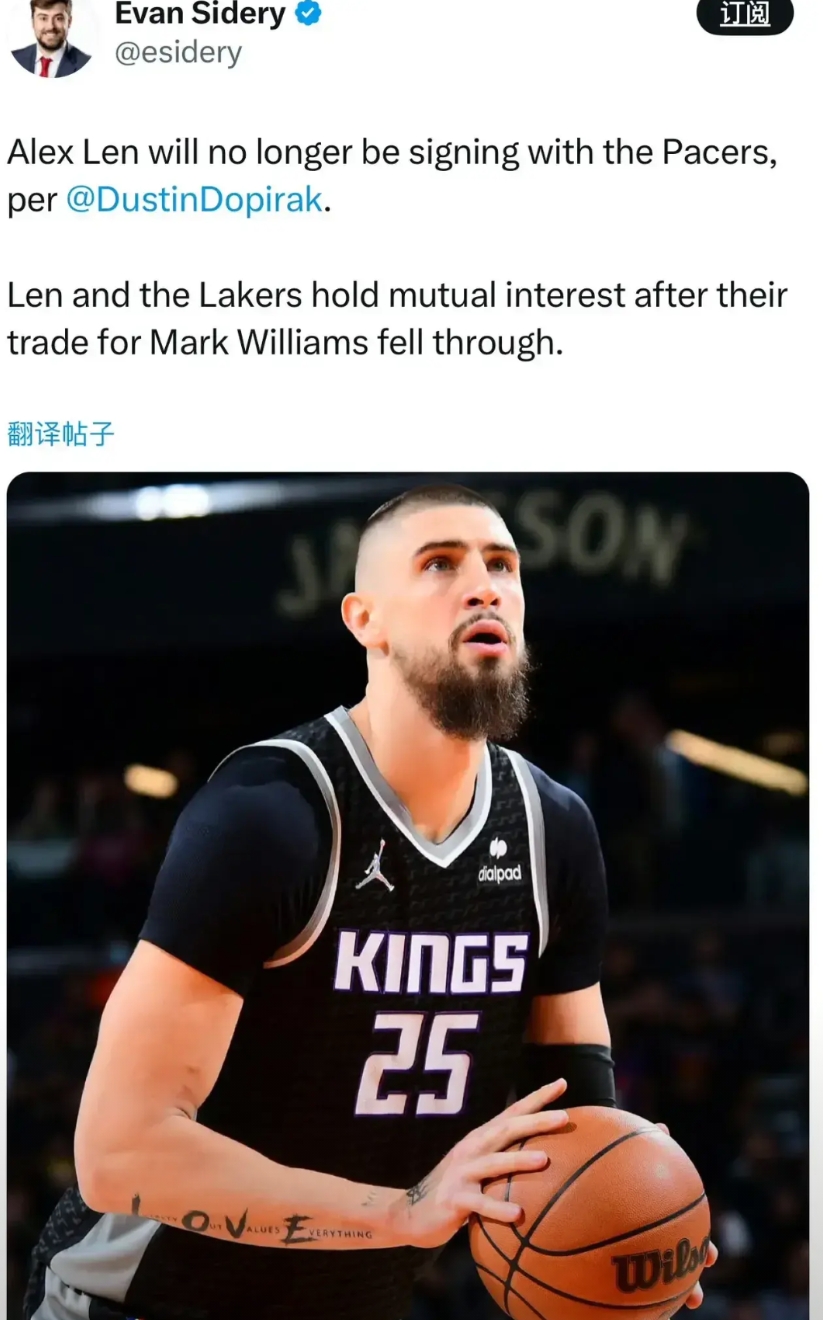Click the 翻译帖子 translate post link
Image resolution: width=823 pixels, height=1320 pixels.
[61, 433]
